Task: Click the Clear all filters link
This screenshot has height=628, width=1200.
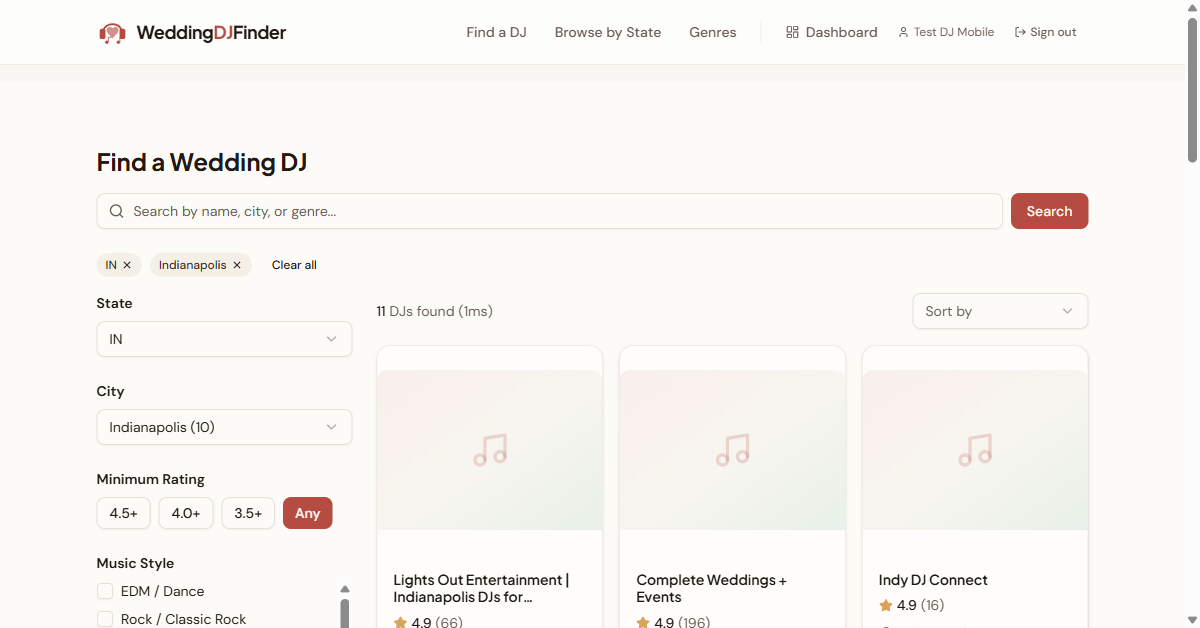Action: point(294,265)
